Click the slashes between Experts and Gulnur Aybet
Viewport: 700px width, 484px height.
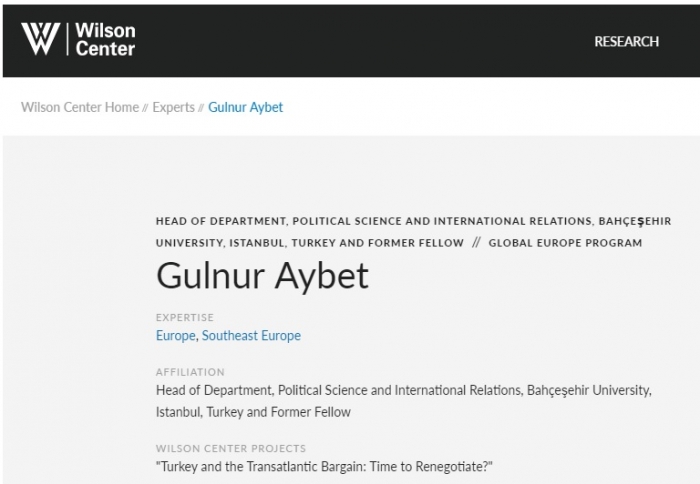pos(201,108)
